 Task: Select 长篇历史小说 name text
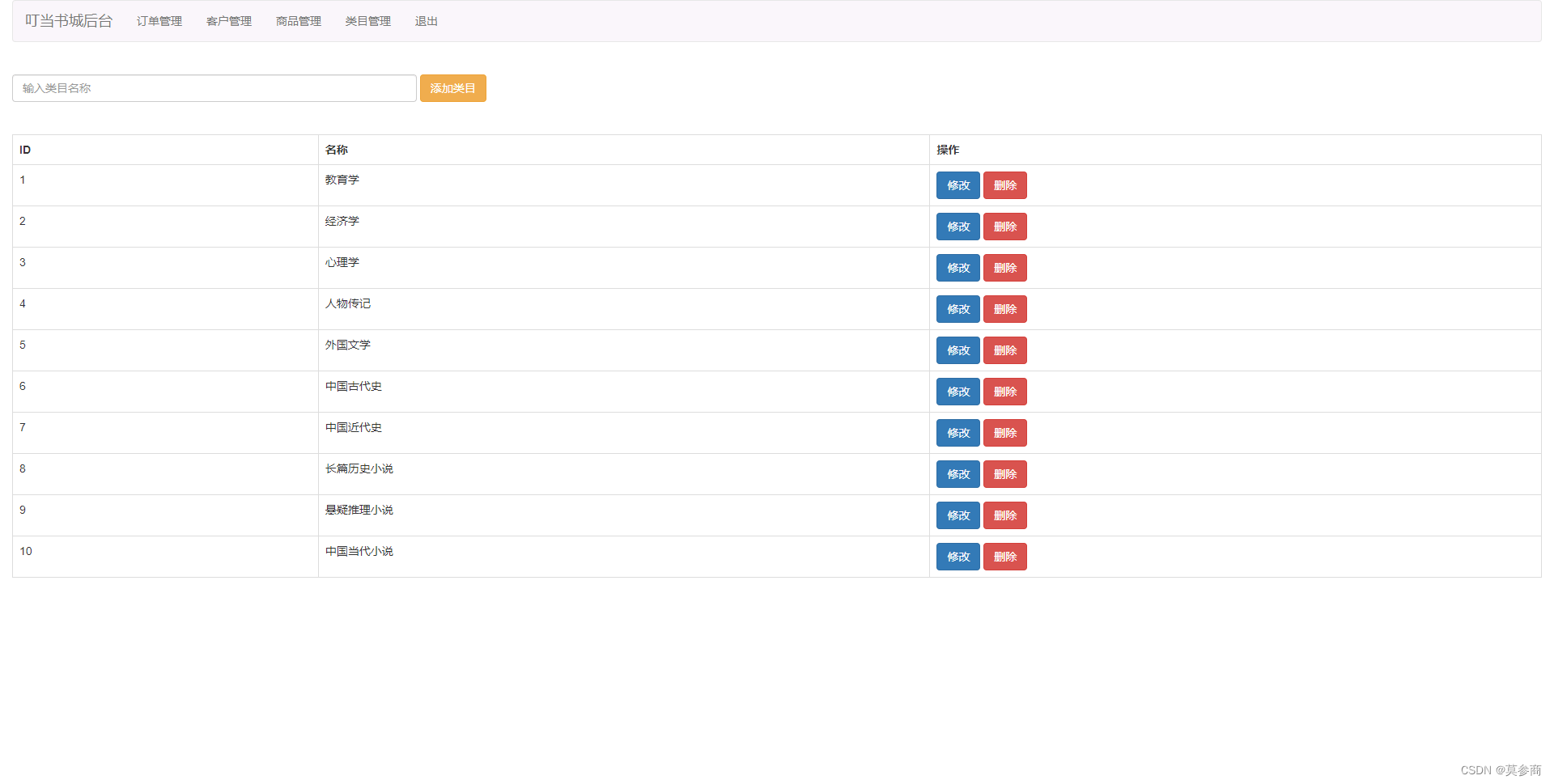point(359,468)
